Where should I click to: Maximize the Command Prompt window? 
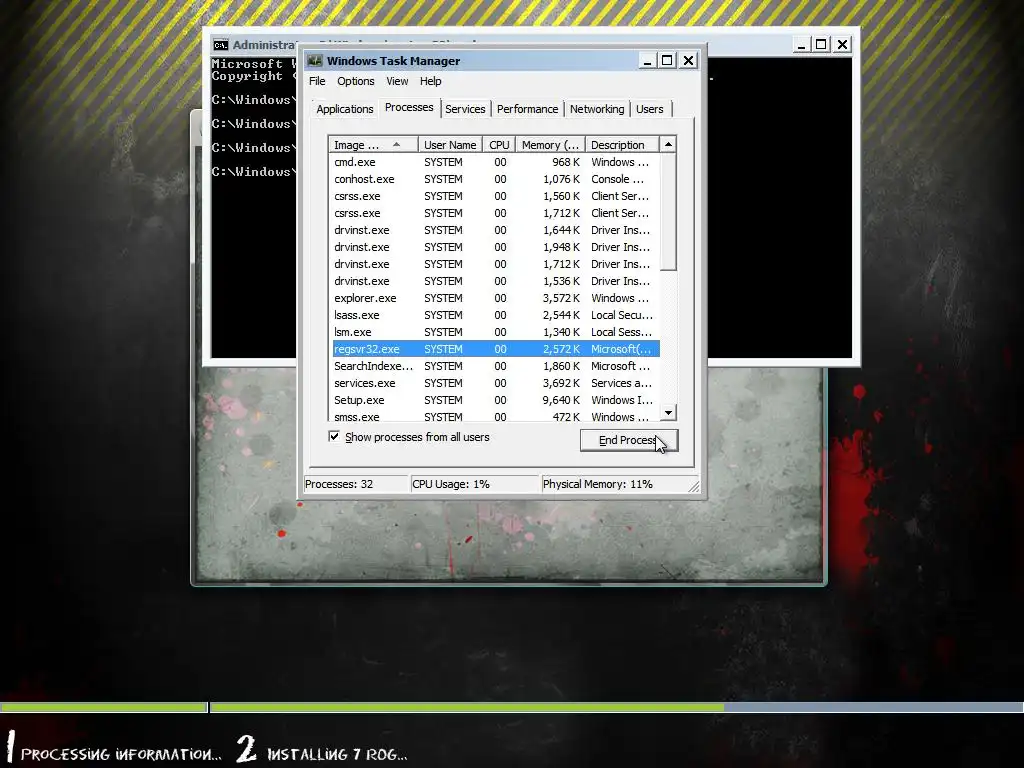point(822,44)
